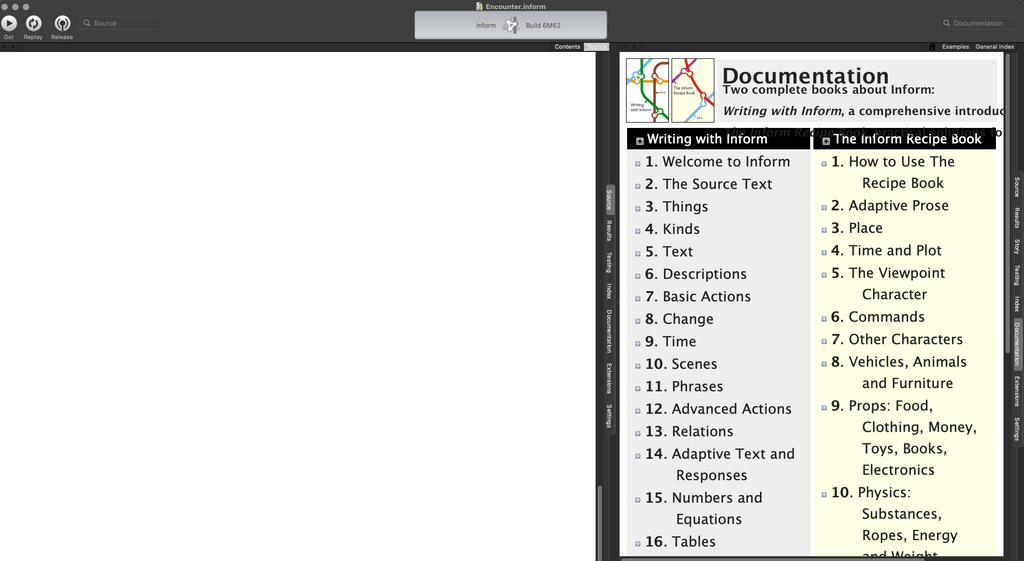Open Recipe Book 7. Other Characters
This screenshot has width=1024, height=561.
point(897,340)
